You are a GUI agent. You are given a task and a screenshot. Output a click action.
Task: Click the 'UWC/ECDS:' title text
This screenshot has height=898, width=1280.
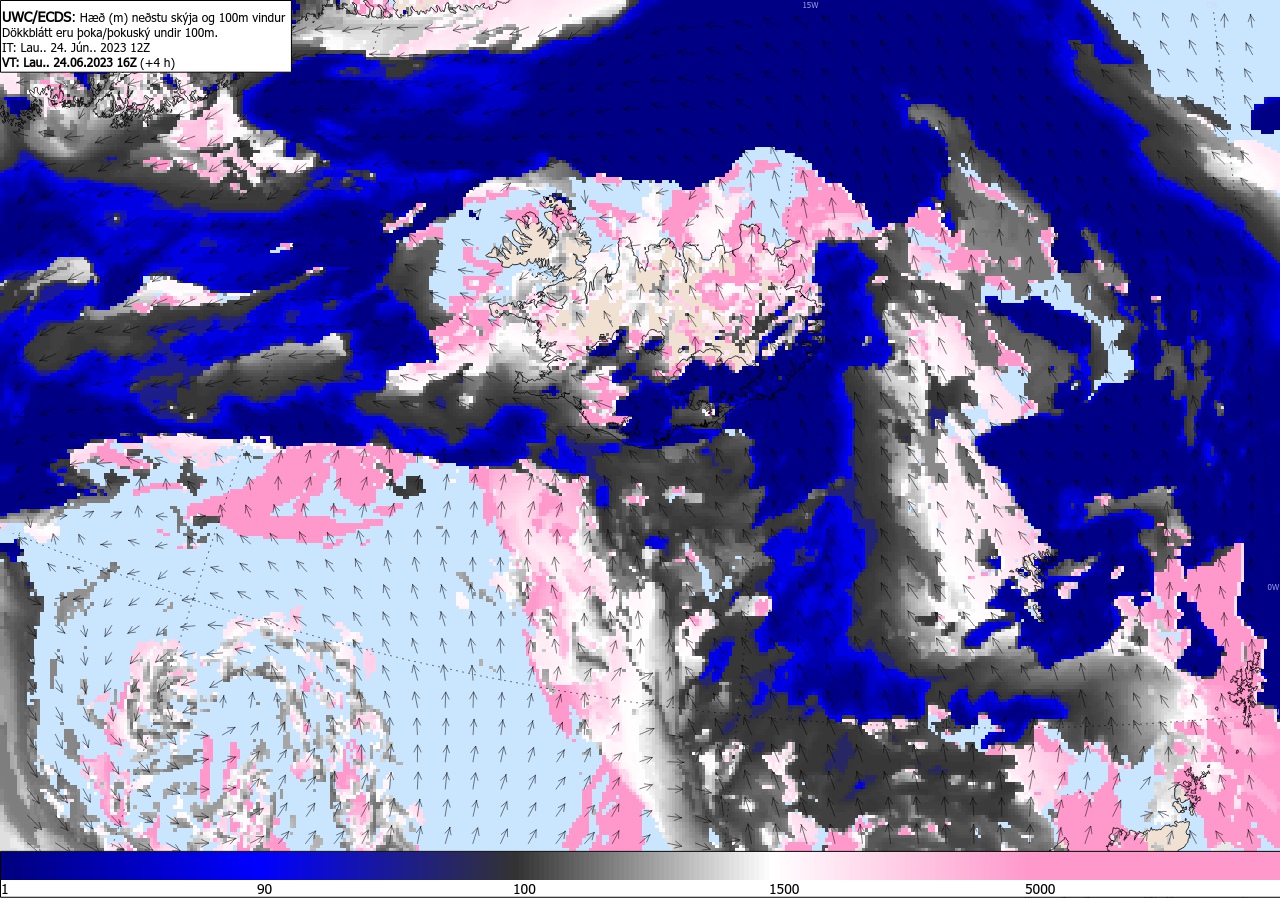point(38,17)
